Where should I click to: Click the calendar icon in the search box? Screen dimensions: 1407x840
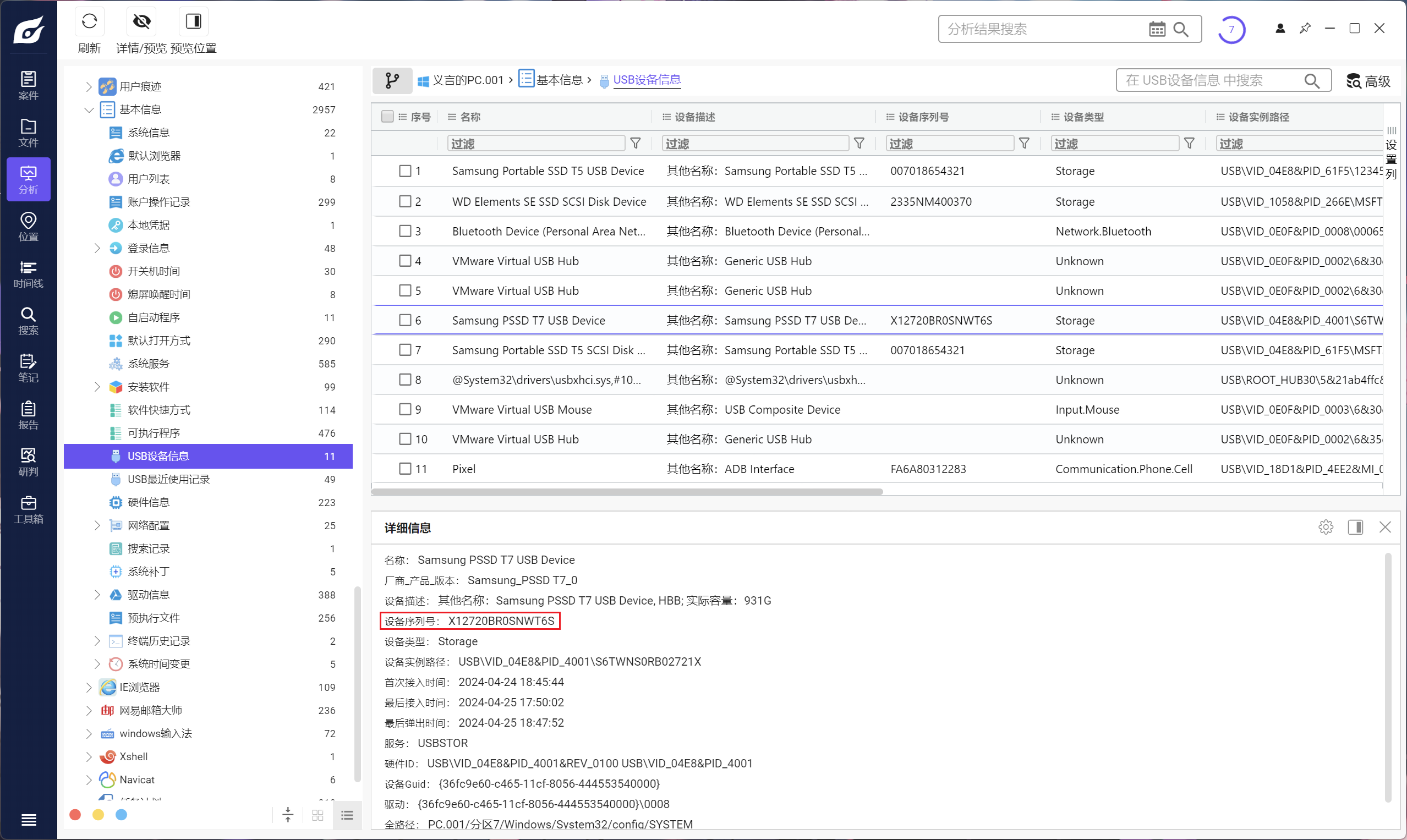[1157, 29]
